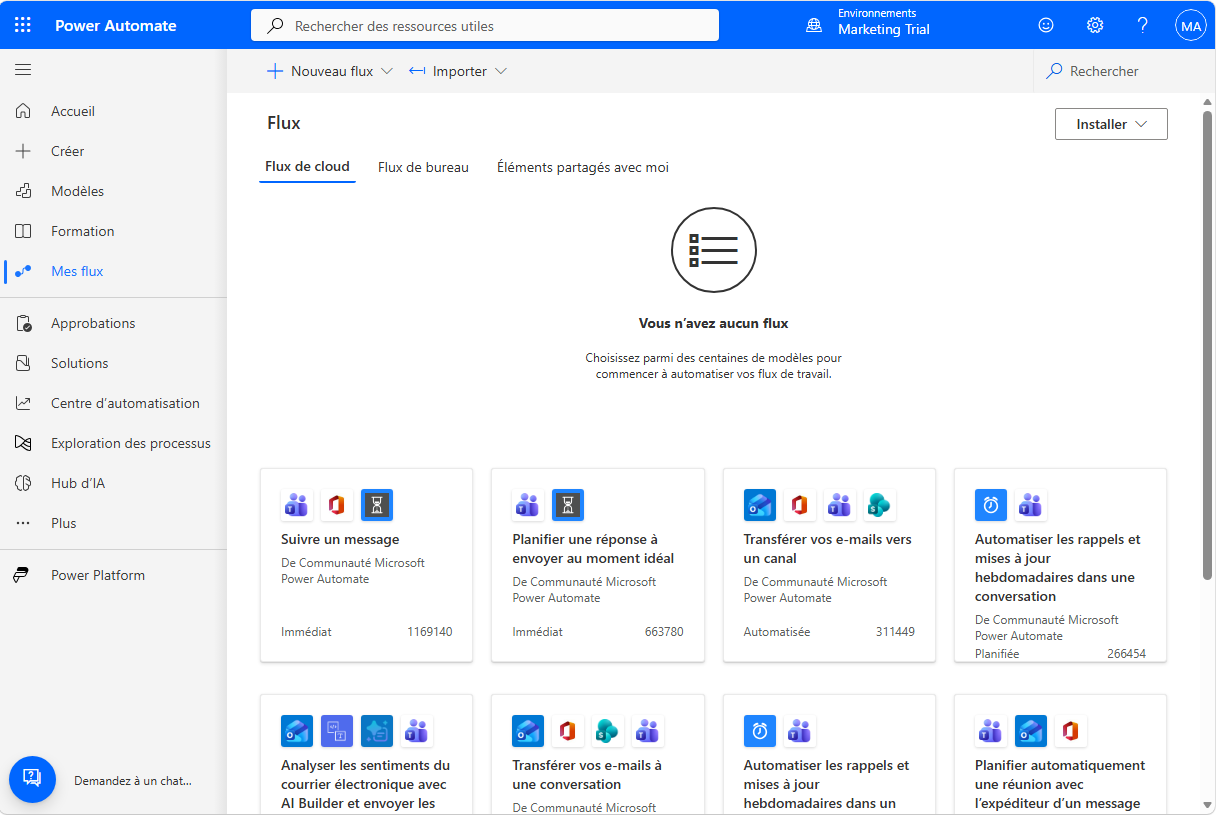Switch to the Flux de cloud tab
1216x815 pixels.
click(307, 167)
